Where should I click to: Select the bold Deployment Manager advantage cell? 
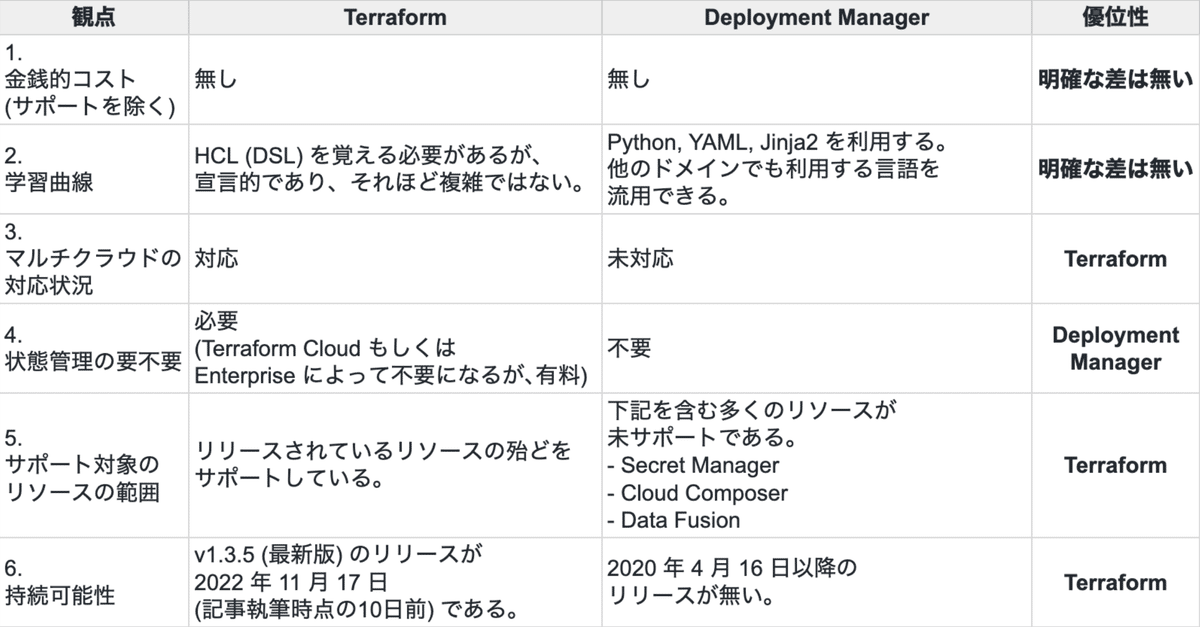pos(1115,348)
